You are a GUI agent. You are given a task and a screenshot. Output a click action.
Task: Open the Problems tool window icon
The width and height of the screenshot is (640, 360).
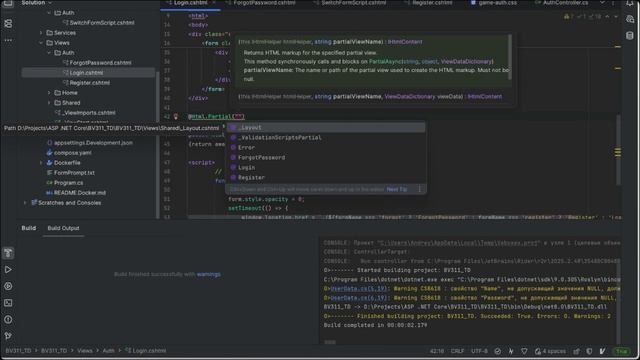point(8,319)
